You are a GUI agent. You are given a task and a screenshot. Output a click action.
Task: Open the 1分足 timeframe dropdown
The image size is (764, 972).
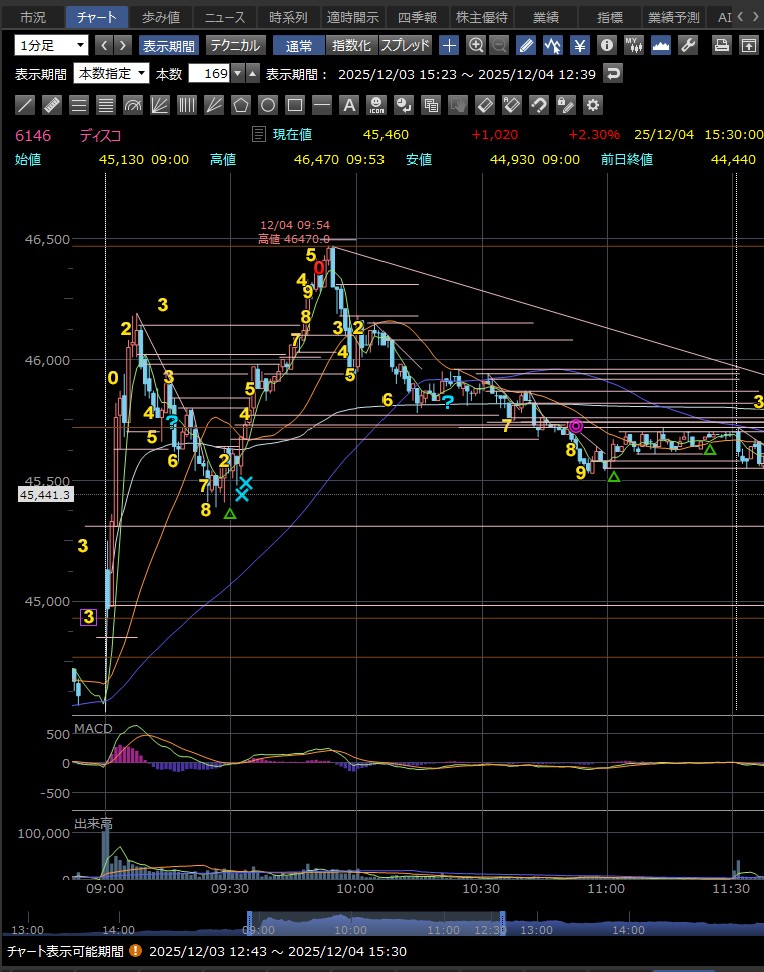point(51,45)
